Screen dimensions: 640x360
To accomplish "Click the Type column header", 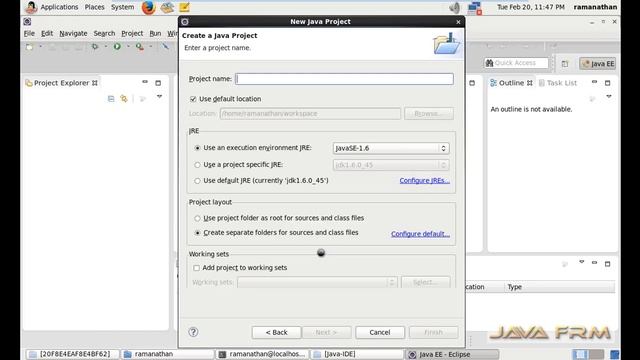I will 559,287.
